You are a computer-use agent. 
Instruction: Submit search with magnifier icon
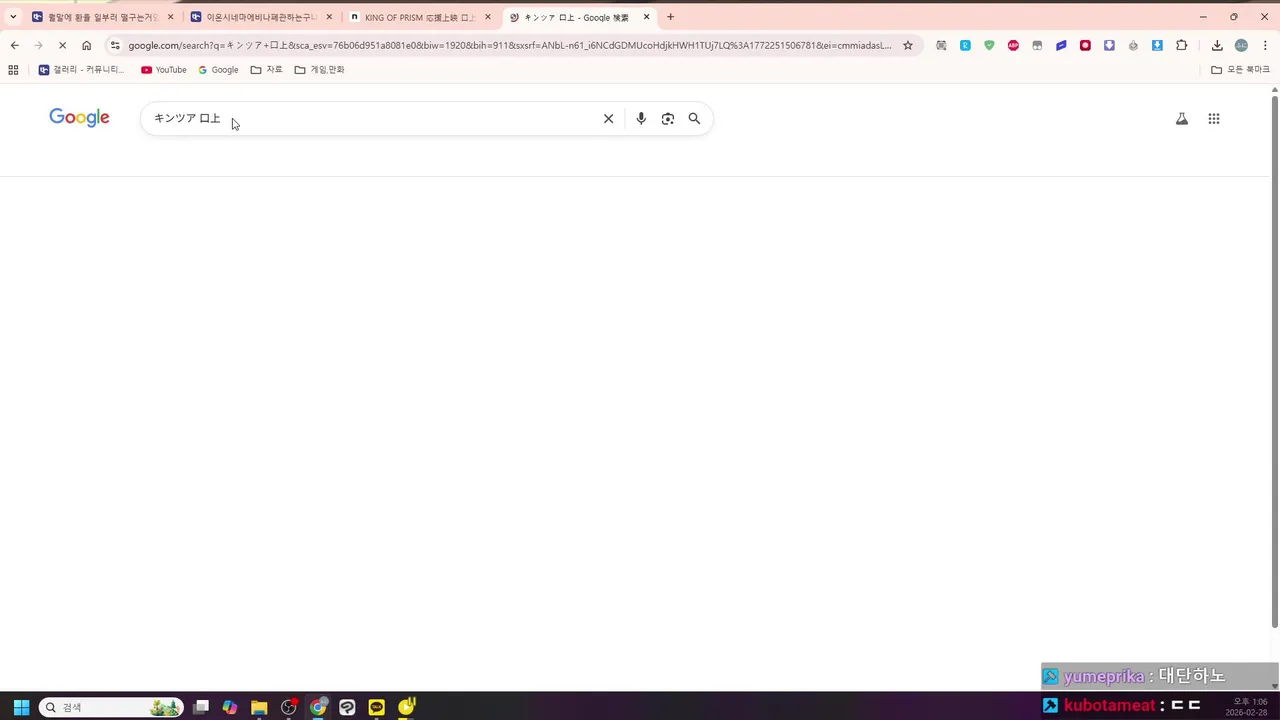[694, 118]
